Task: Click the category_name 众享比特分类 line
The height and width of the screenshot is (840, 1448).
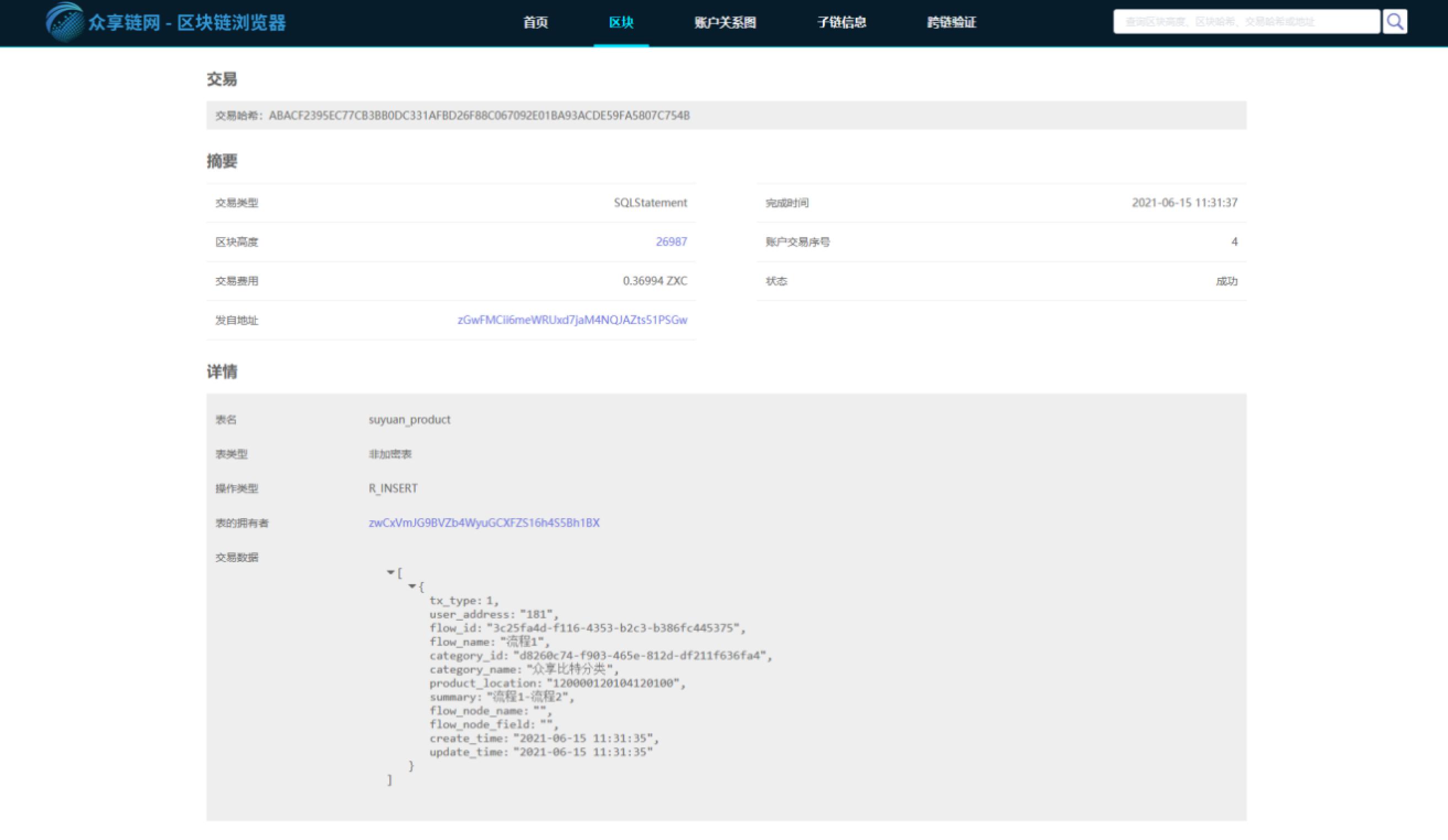Action: [x=524, y=669]
